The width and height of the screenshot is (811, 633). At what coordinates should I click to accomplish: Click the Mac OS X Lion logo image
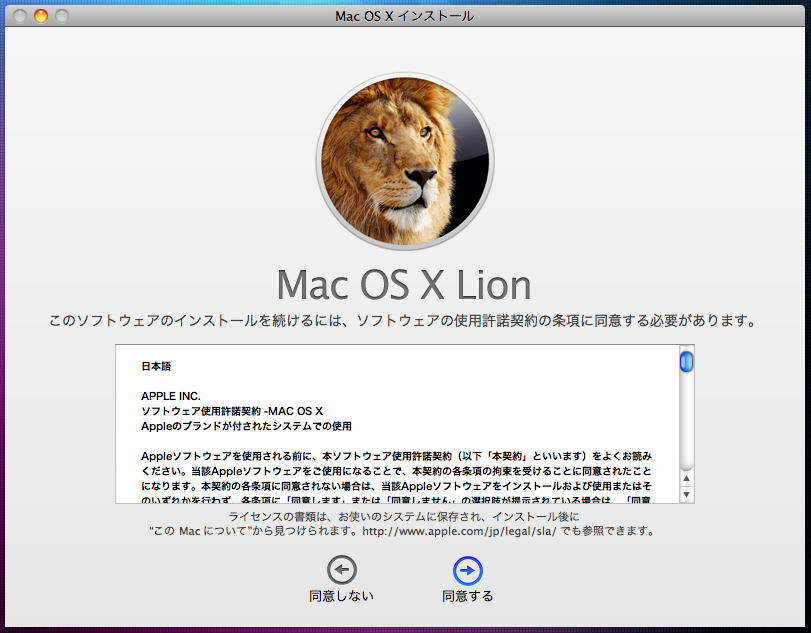point(405,161)
